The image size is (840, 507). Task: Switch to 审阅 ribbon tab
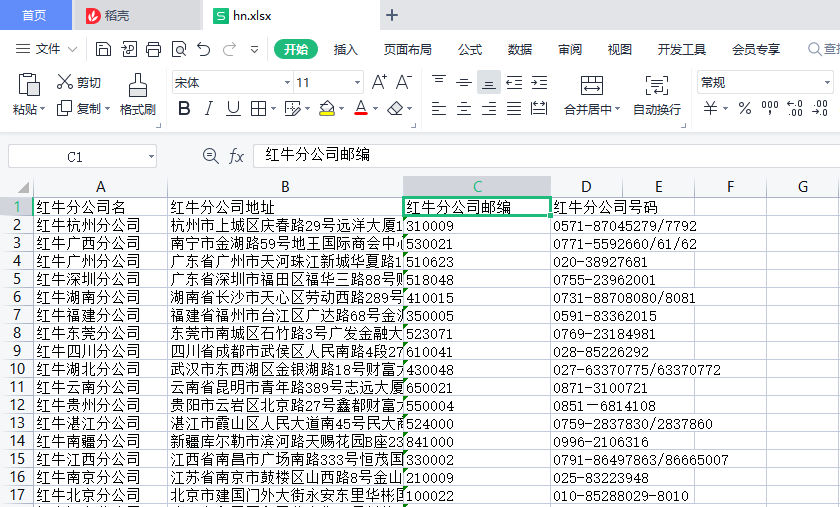point(570,49)
